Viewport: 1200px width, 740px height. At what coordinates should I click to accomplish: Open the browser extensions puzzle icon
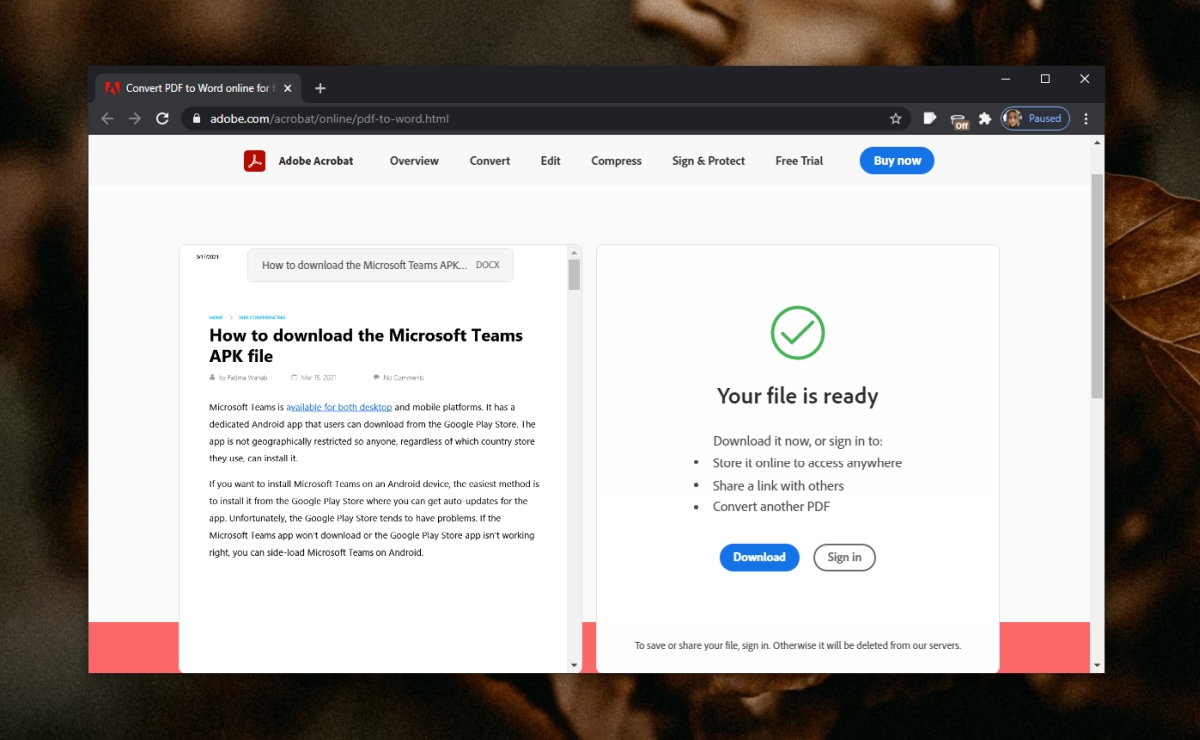984,118
